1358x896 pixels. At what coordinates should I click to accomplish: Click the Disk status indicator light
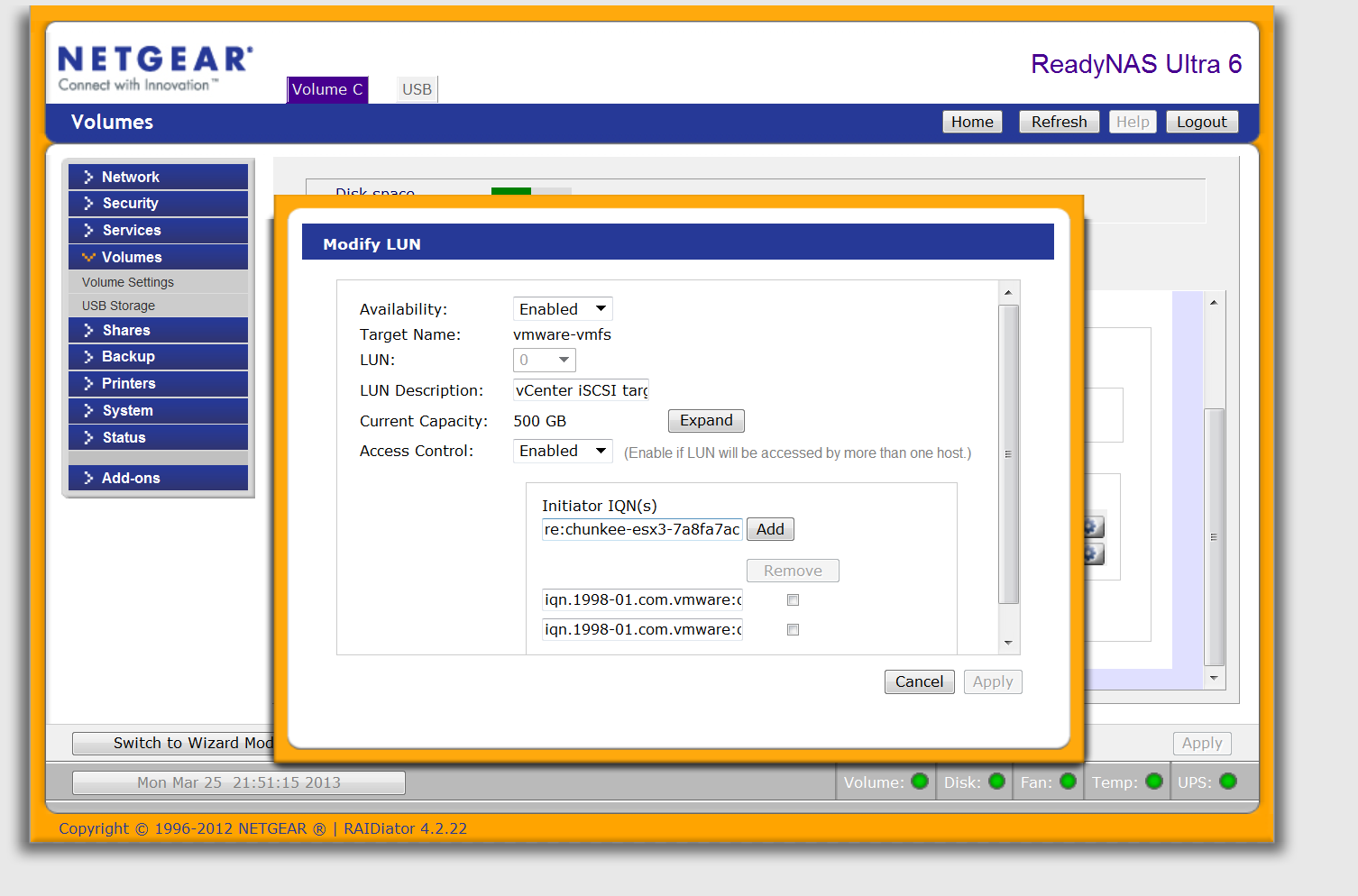tap(996, 782)
